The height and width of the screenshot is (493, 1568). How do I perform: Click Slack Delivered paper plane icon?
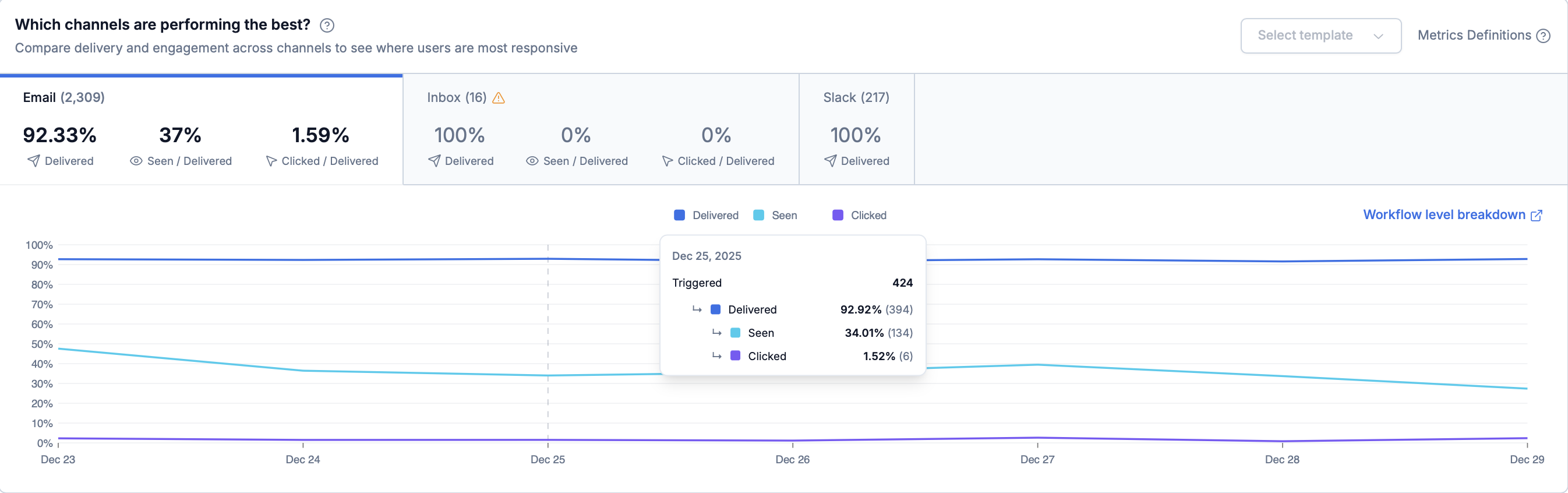830,161
